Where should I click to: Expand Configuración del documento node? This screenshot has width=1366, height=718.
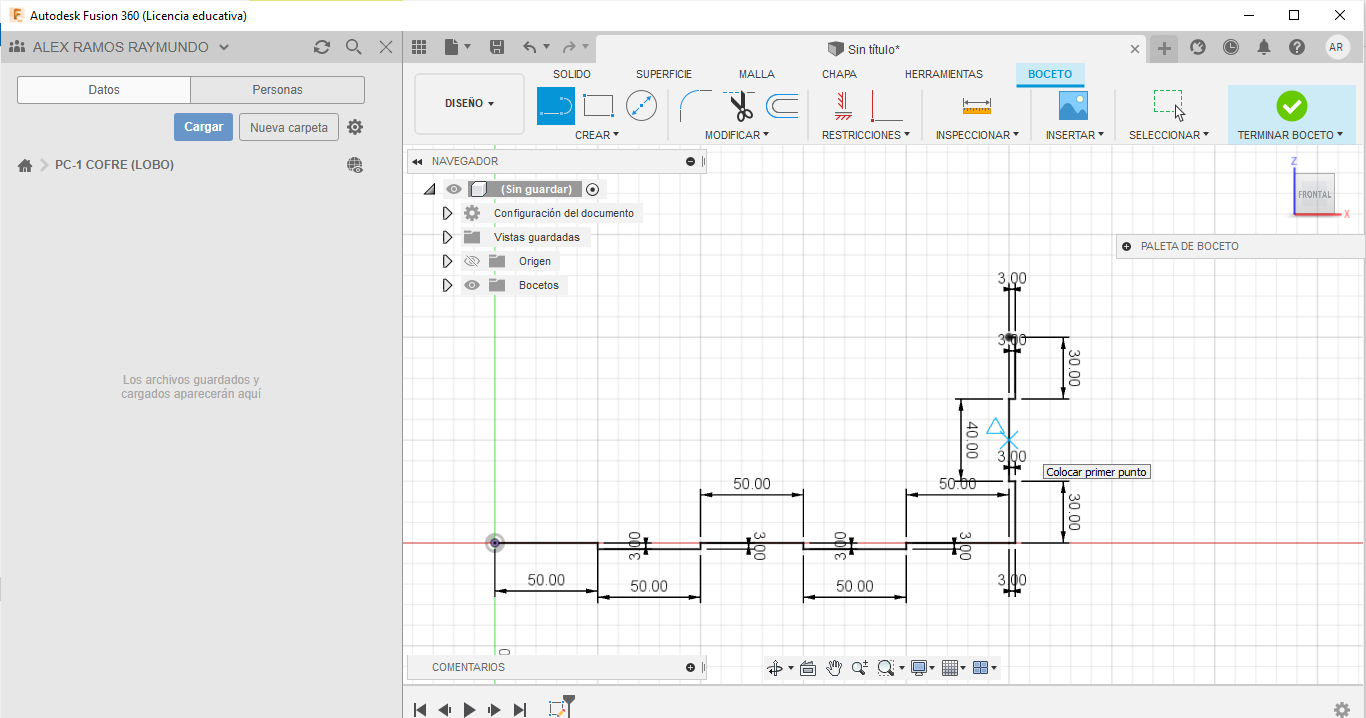coord(447,213)
